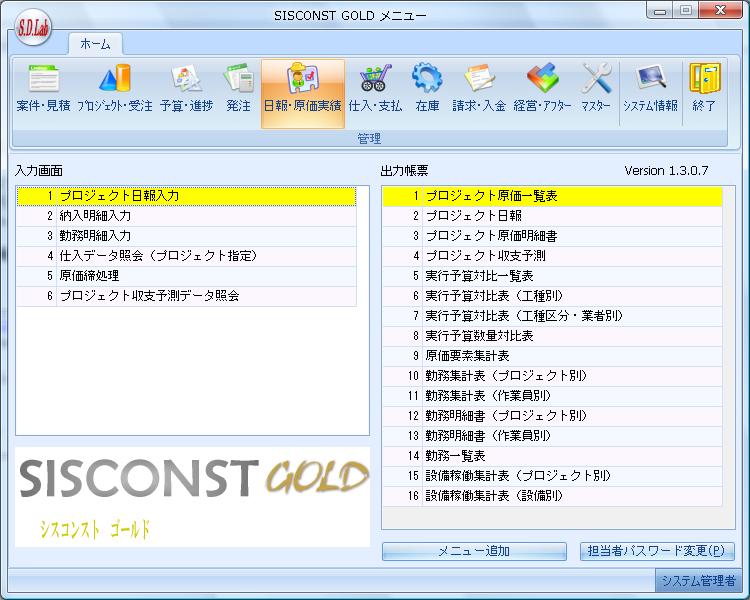Select 勤務明細書（作業員別） report row
Viewport: 750px width, 600px height.
[552, 436]
